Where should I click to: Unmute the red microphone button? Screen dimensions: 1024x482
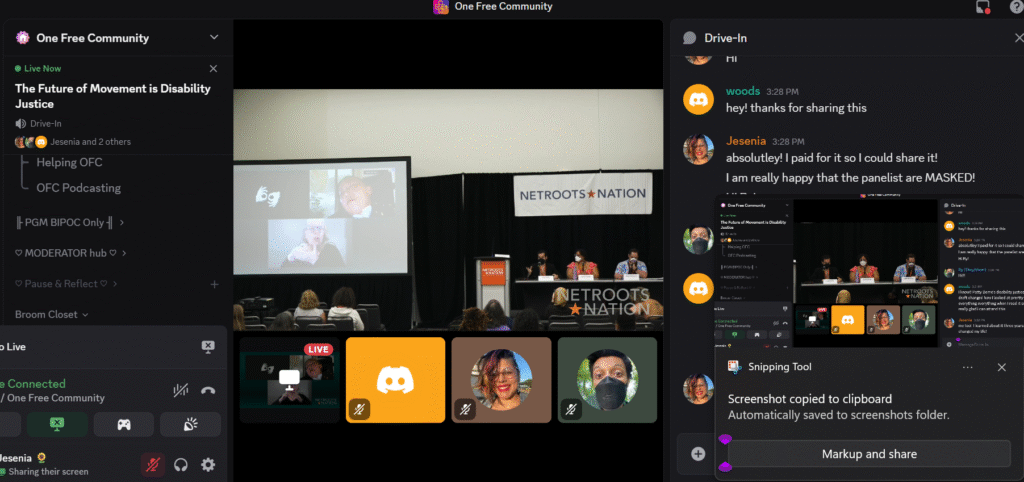[153, 464]
